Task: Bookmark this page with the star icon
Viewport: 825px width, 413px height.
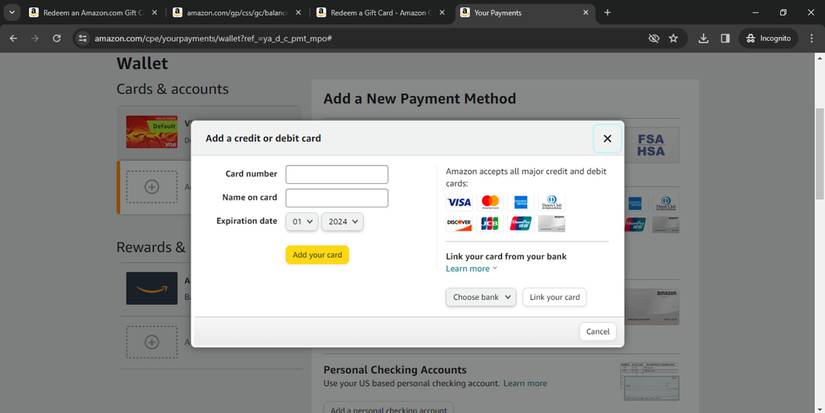Action: tap(673, 38)
